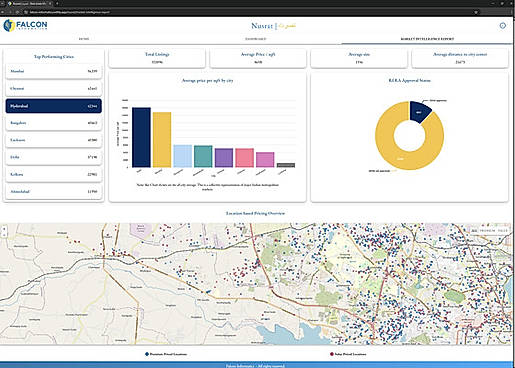Select Ahmedabad in Top Performing Cities
Screen dimensions: 515x368
tap(54, 192)
